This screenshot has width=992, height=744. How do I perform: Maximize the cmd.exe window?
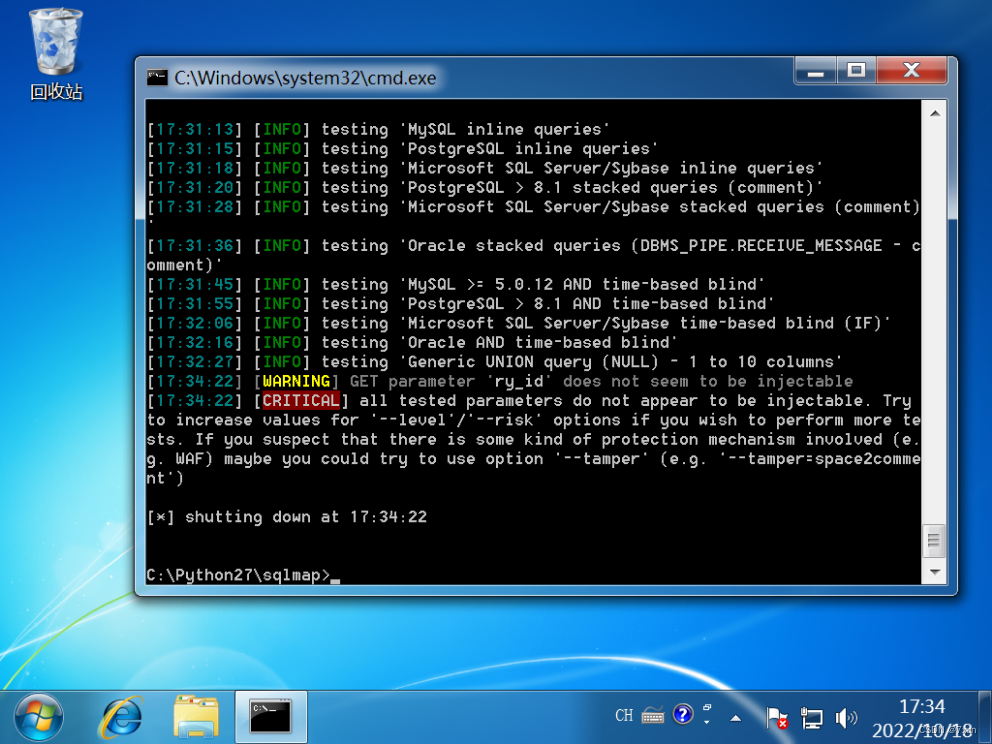coord(856,70)
